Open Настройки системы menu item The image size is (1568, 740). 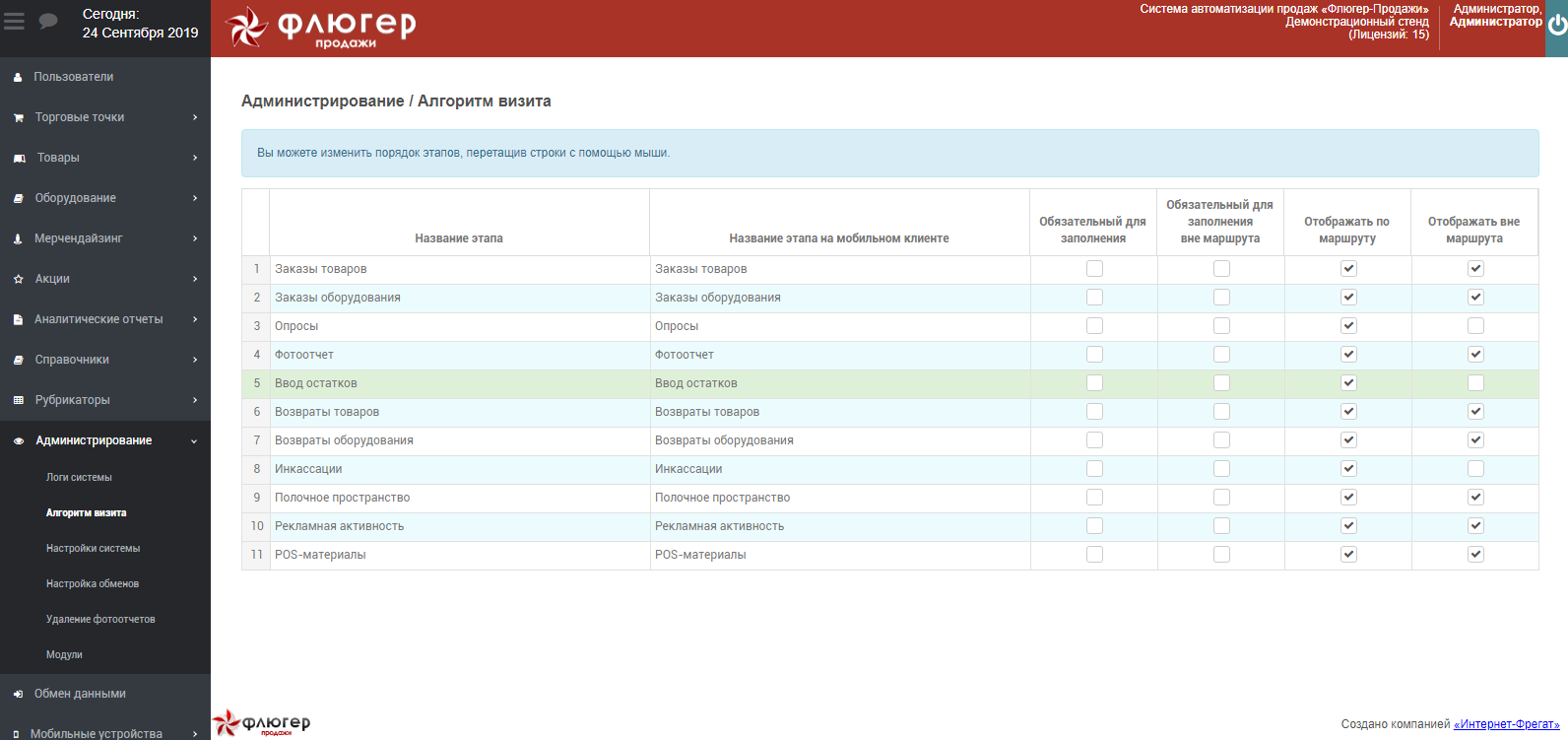(93, 548)
